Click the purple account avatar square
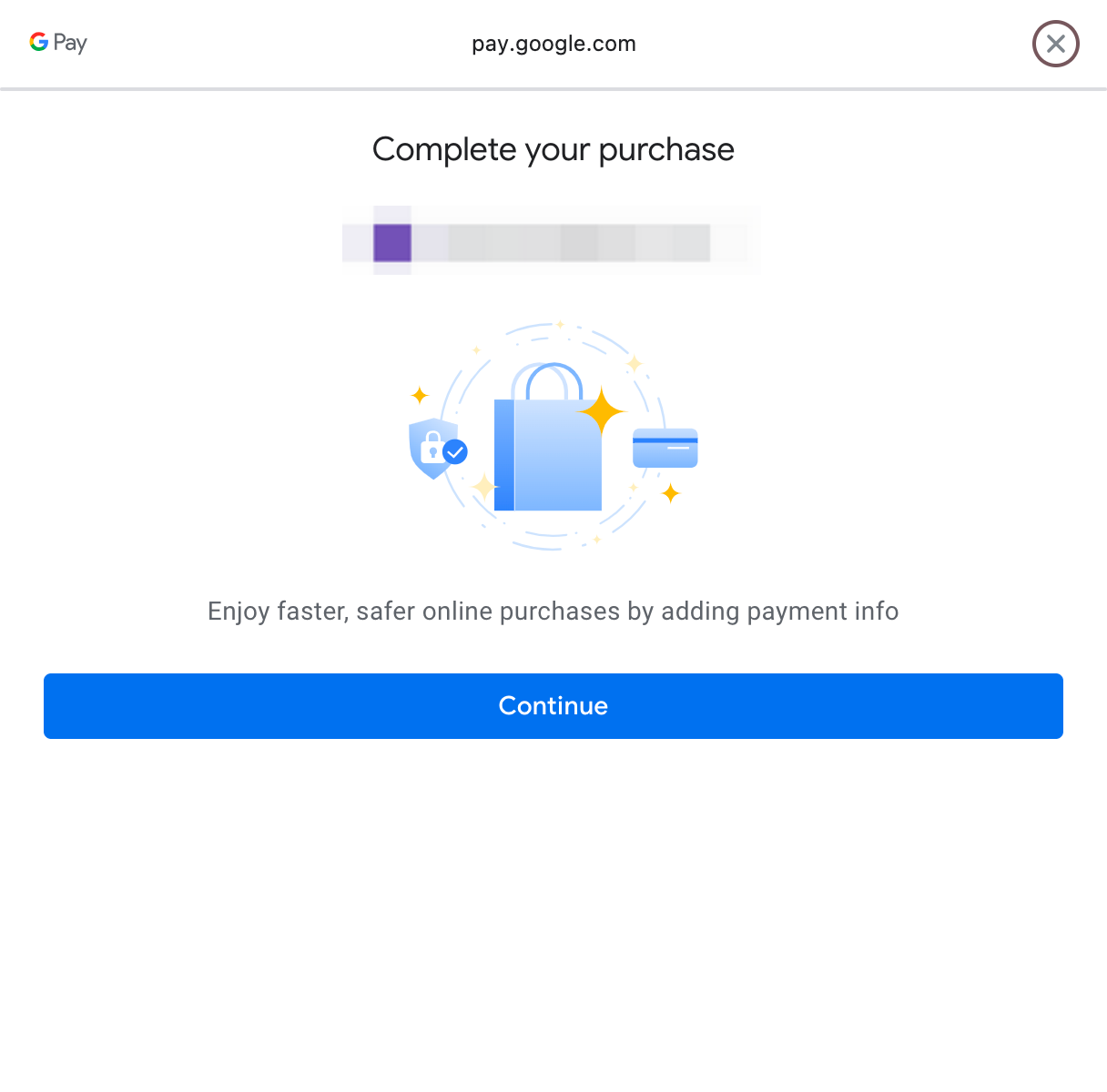 (x=392, y=243)
